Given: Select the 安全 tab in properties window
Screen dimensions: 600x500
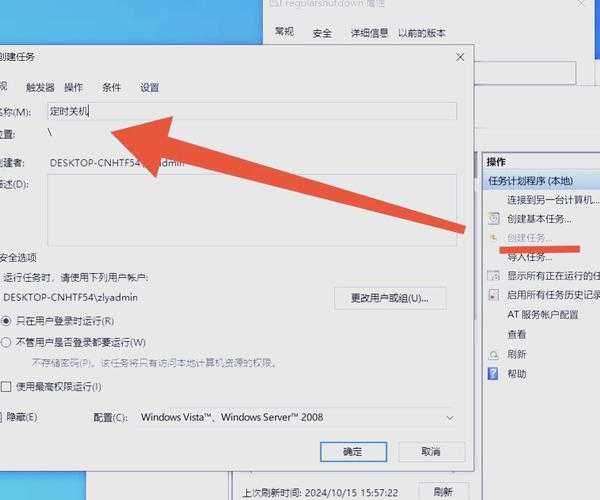Looking at the screenshot, I should [322, 33].
